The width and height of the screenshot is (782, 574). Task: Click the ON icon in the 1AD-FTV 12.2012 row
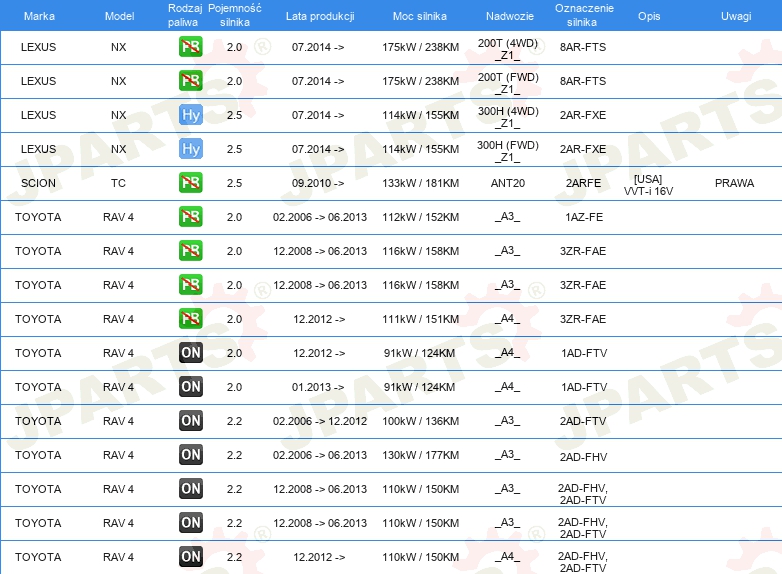[x=191, y=353]
